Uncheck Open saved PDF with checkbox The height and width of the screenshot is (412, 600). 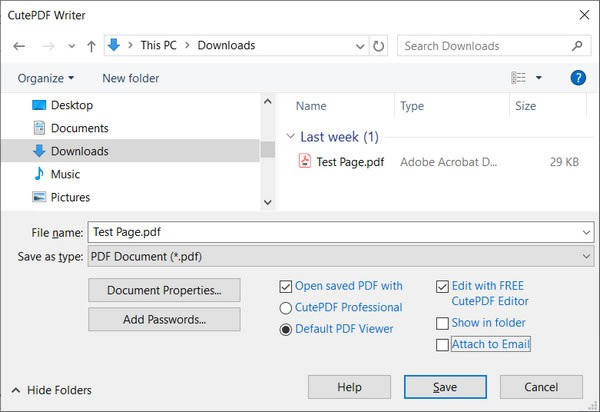[286, 286]
